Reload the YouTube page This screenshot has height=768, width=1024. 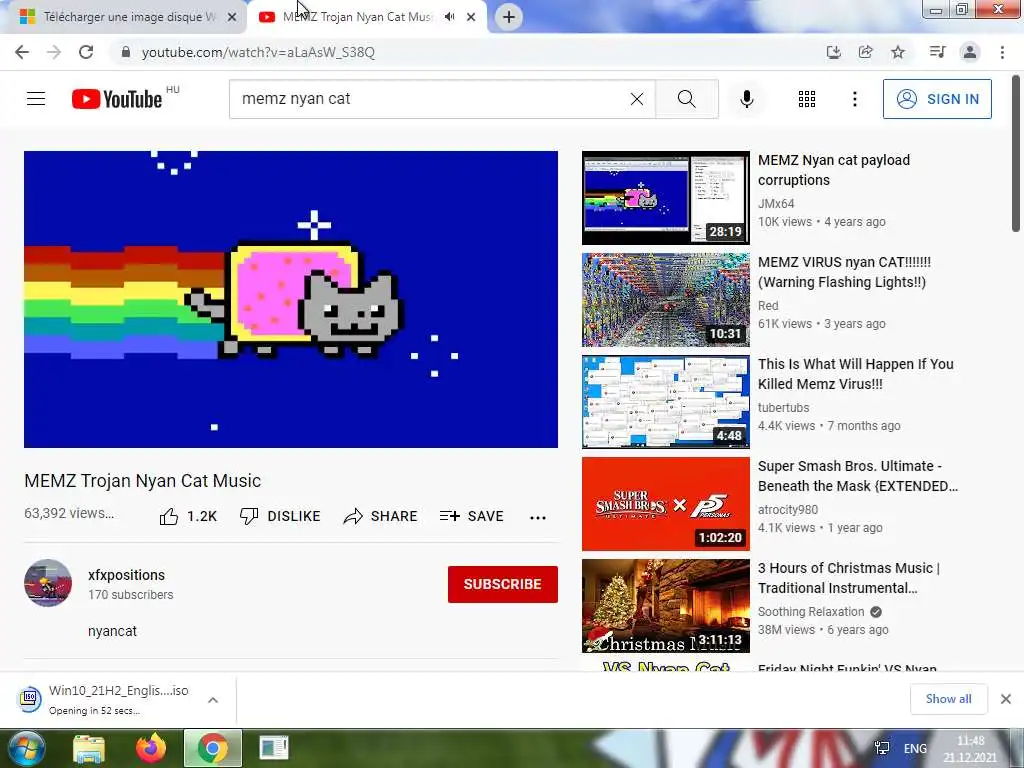coord(86,52)
